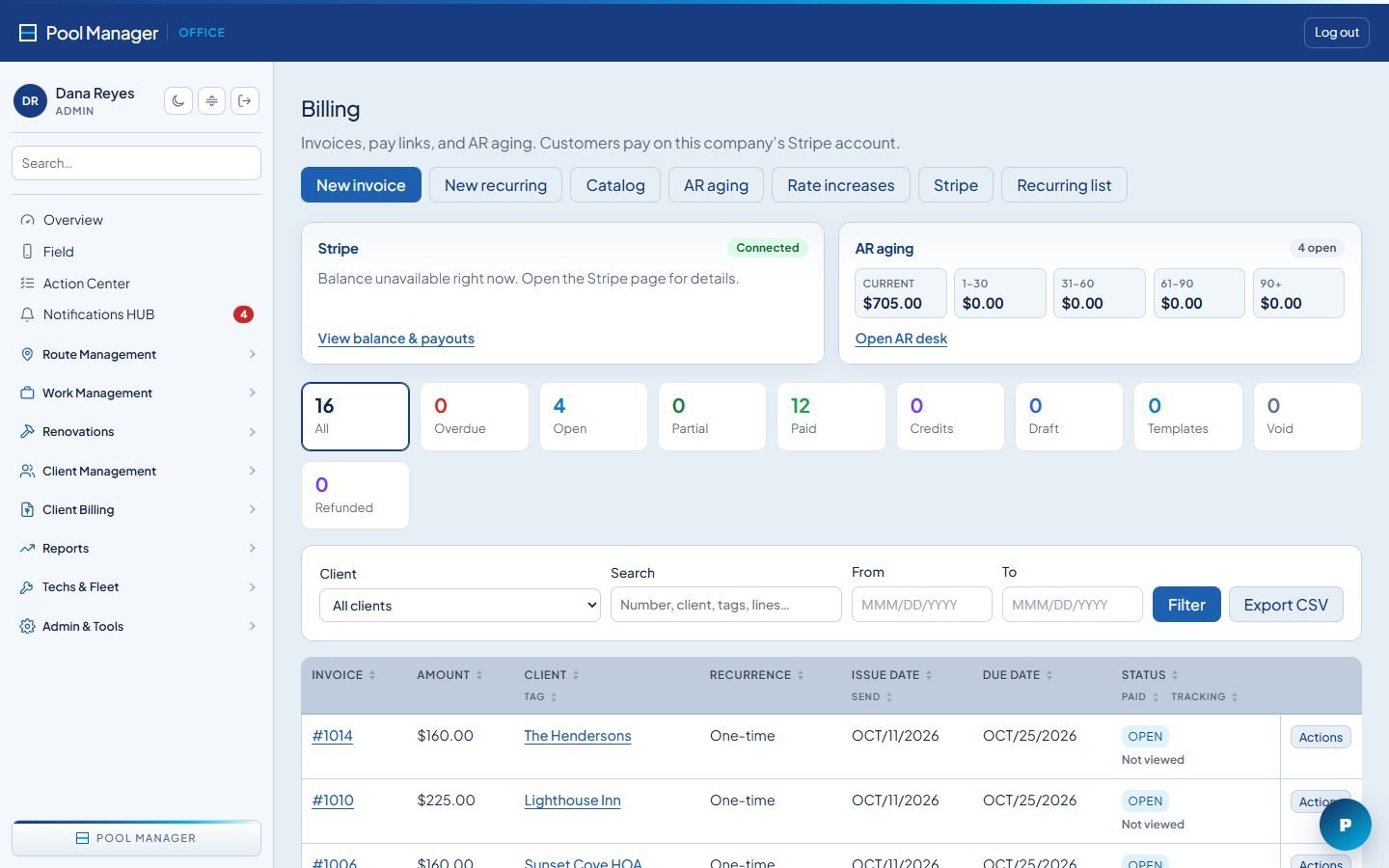Open the Catalog
This screenshot has width=1389, height=868.
[x=615, y=185]
